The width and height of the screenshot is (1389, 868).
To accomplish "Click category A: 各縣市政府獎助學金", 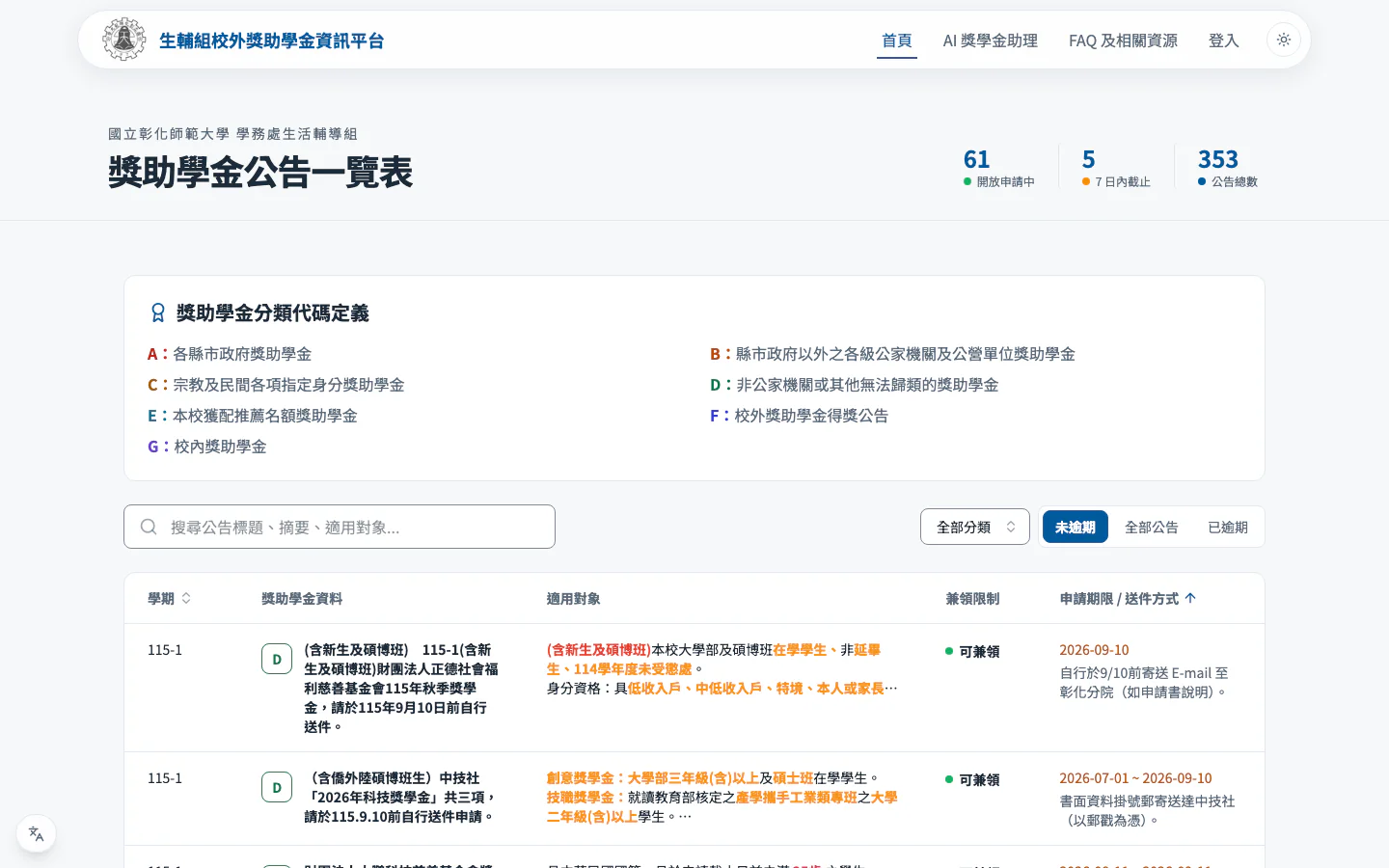I will click(230, 354).
